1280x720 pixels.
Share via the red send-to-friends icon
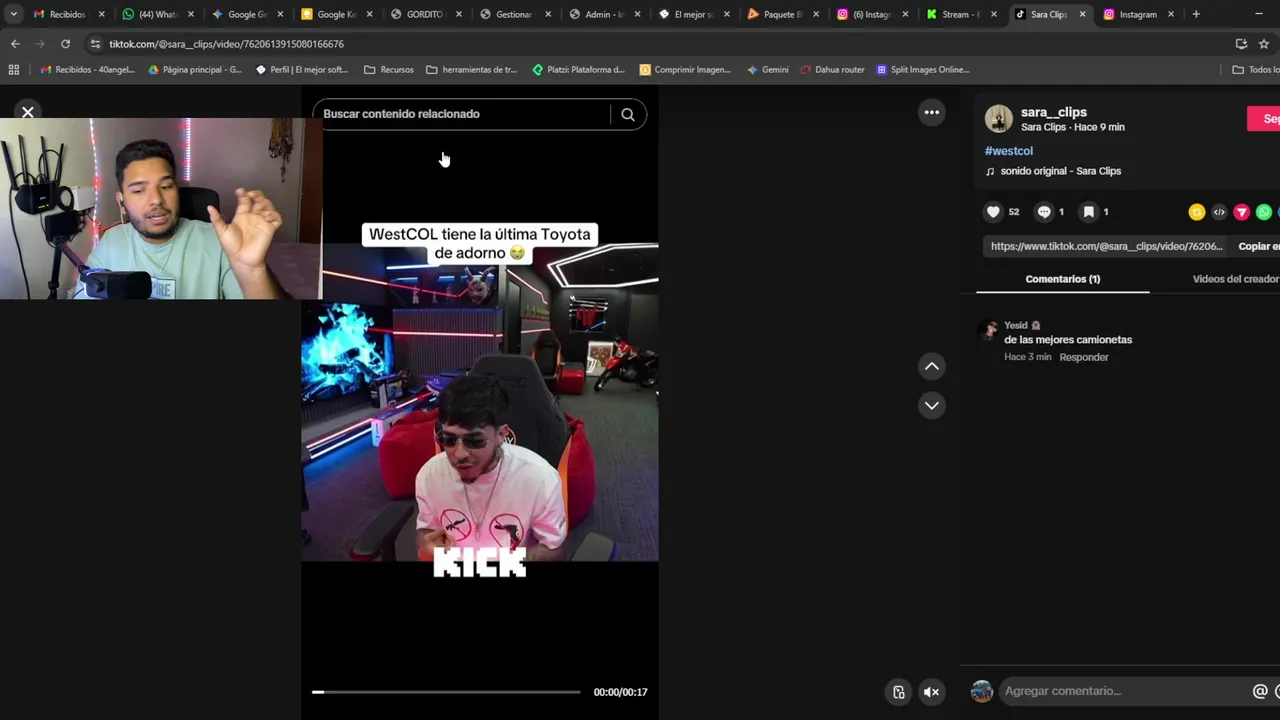[x=1241, y=212]
